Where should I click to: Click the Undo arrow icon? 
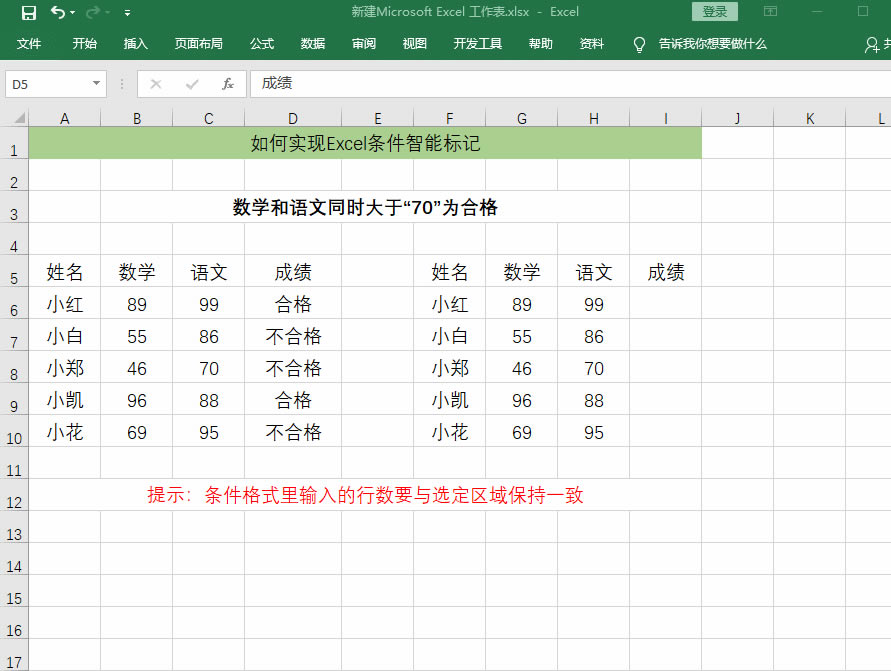pos(57,12)
